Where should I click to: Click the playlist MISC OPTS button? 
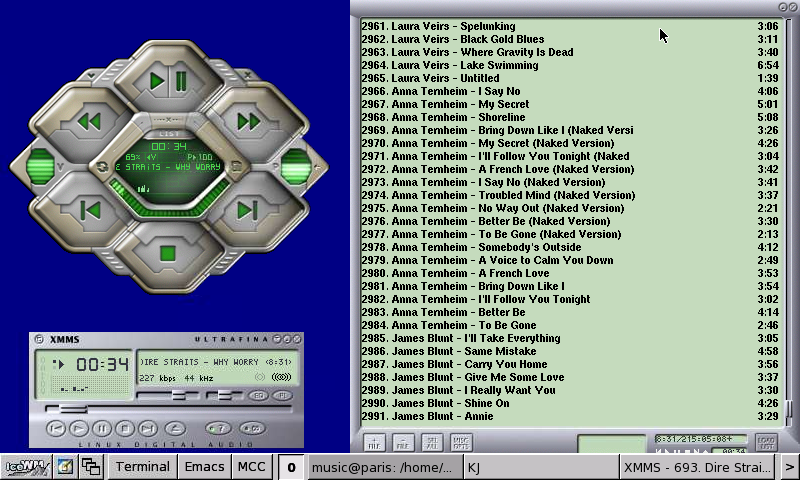tap(461, 442)
